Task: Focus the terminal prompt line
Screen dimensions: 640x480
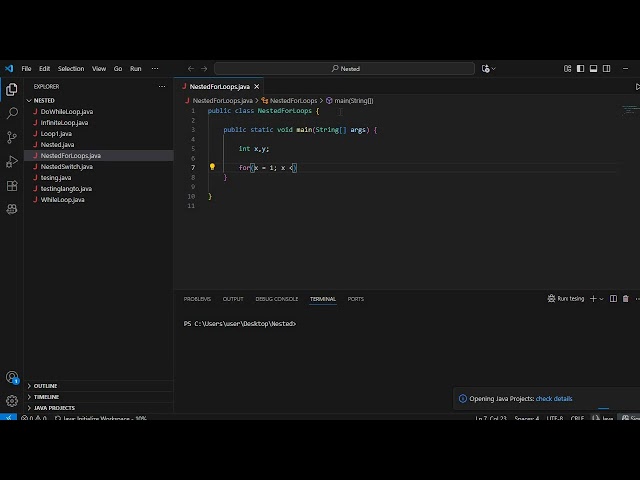Action: click(x=240, y=324)
